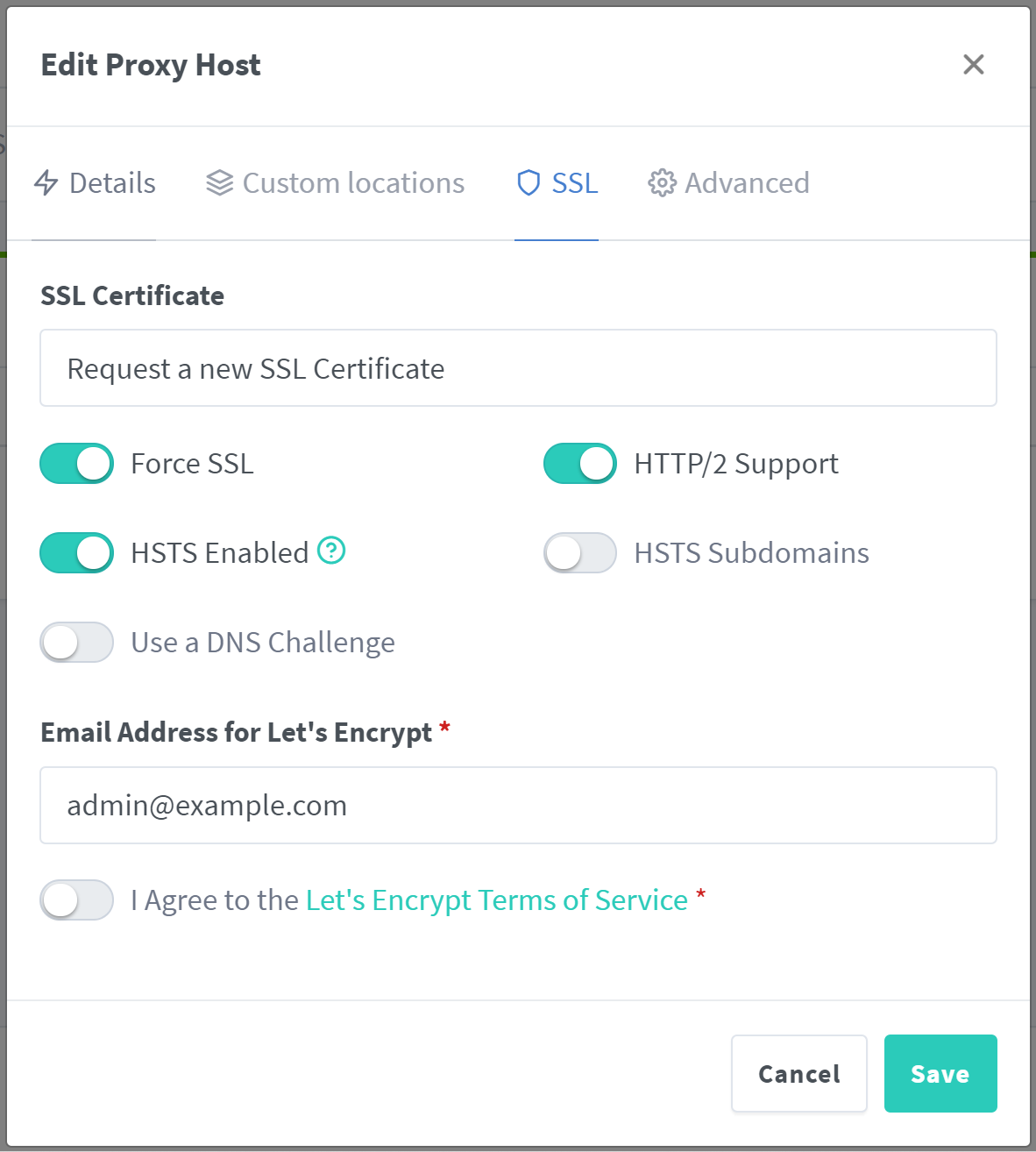Switch to the Details tab label
Image resolution: width=1036 pixels, height=1152 pixels.
pos(112,182)
